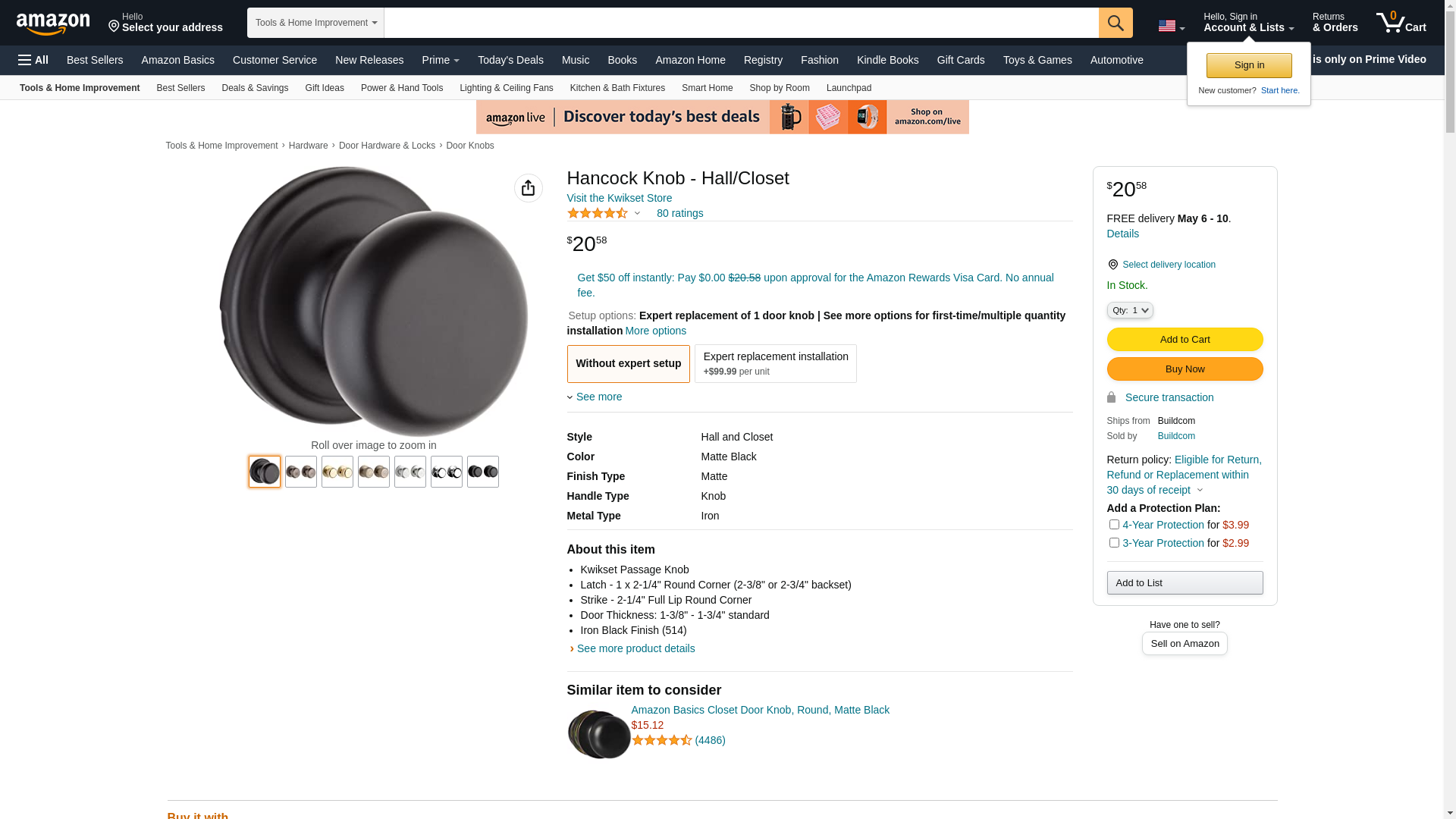Viewport: 1456px width, 819px height.
Task: Click the search magnifier button
Action: 1116,23
